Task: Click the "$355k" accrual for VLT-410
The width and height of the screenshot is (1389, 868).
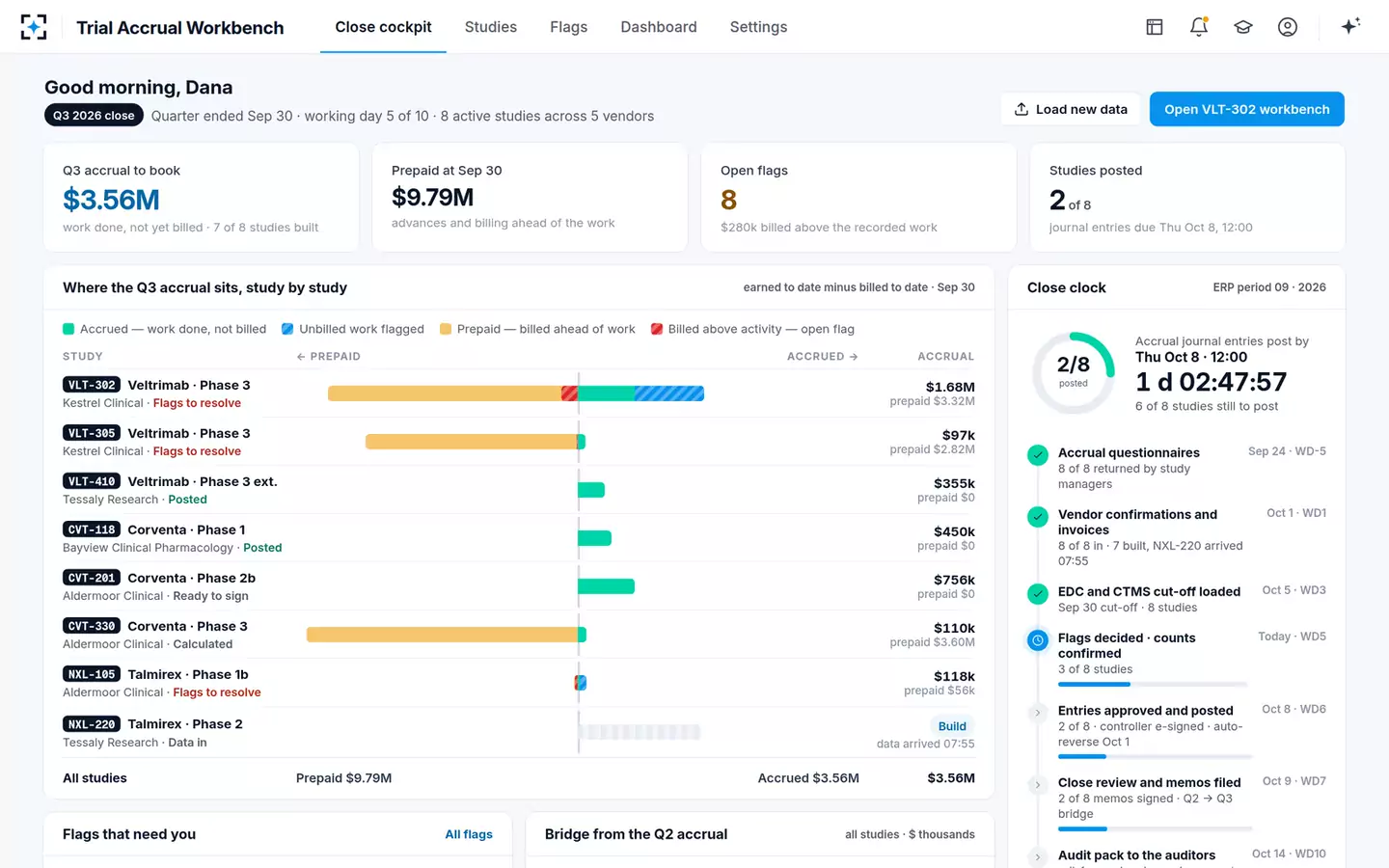Action: point(954,483)
